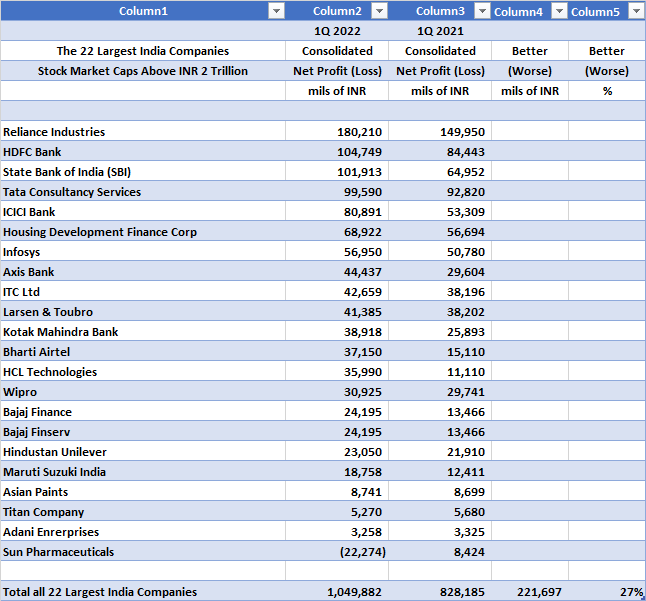Open the Column2 filter dropdown
This screenshot has width=646, height=601.
pyautogui.click(x=379, y=11)
